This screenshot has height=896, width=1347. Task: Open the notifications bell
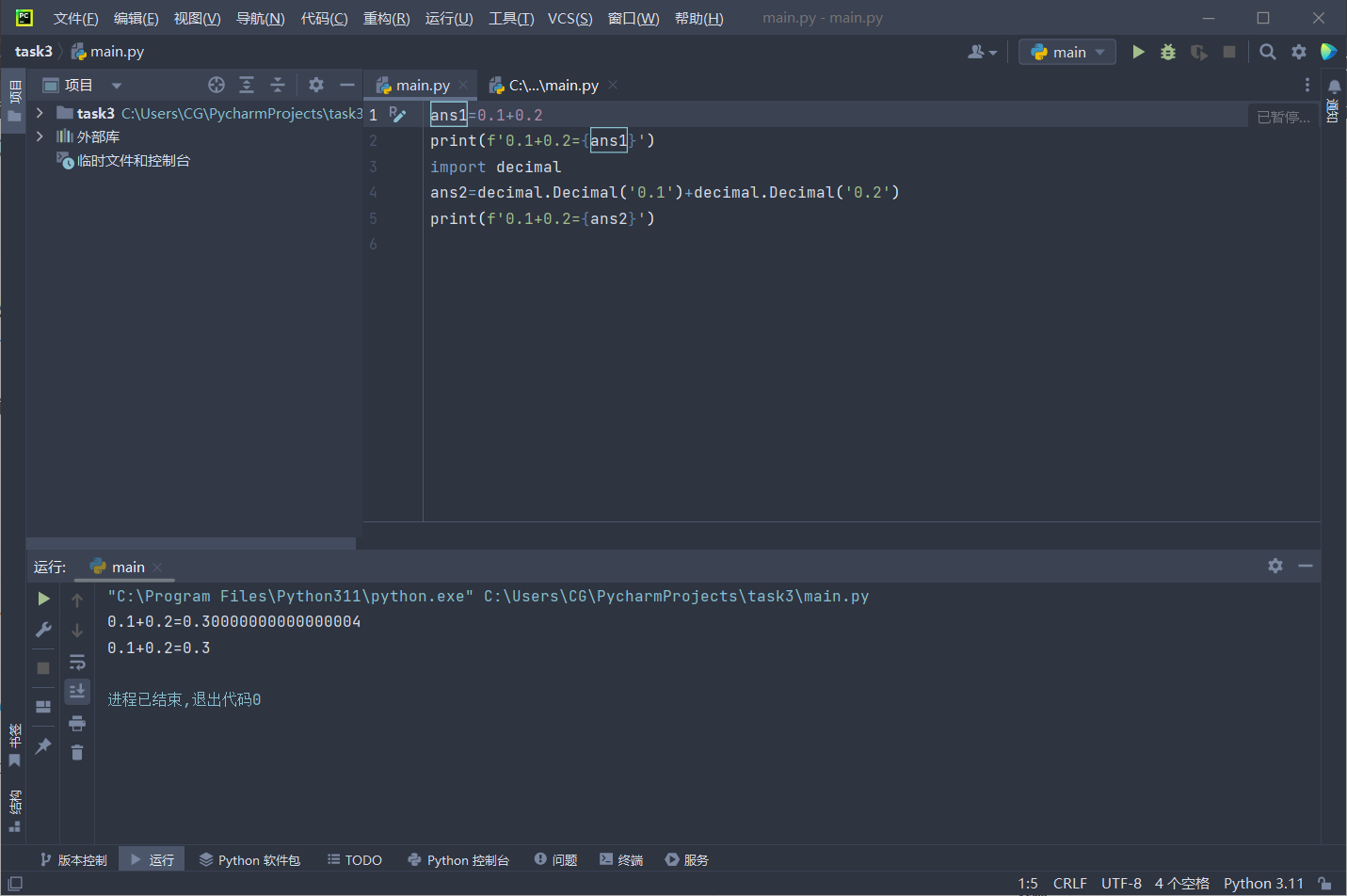tap(1334, 87)
